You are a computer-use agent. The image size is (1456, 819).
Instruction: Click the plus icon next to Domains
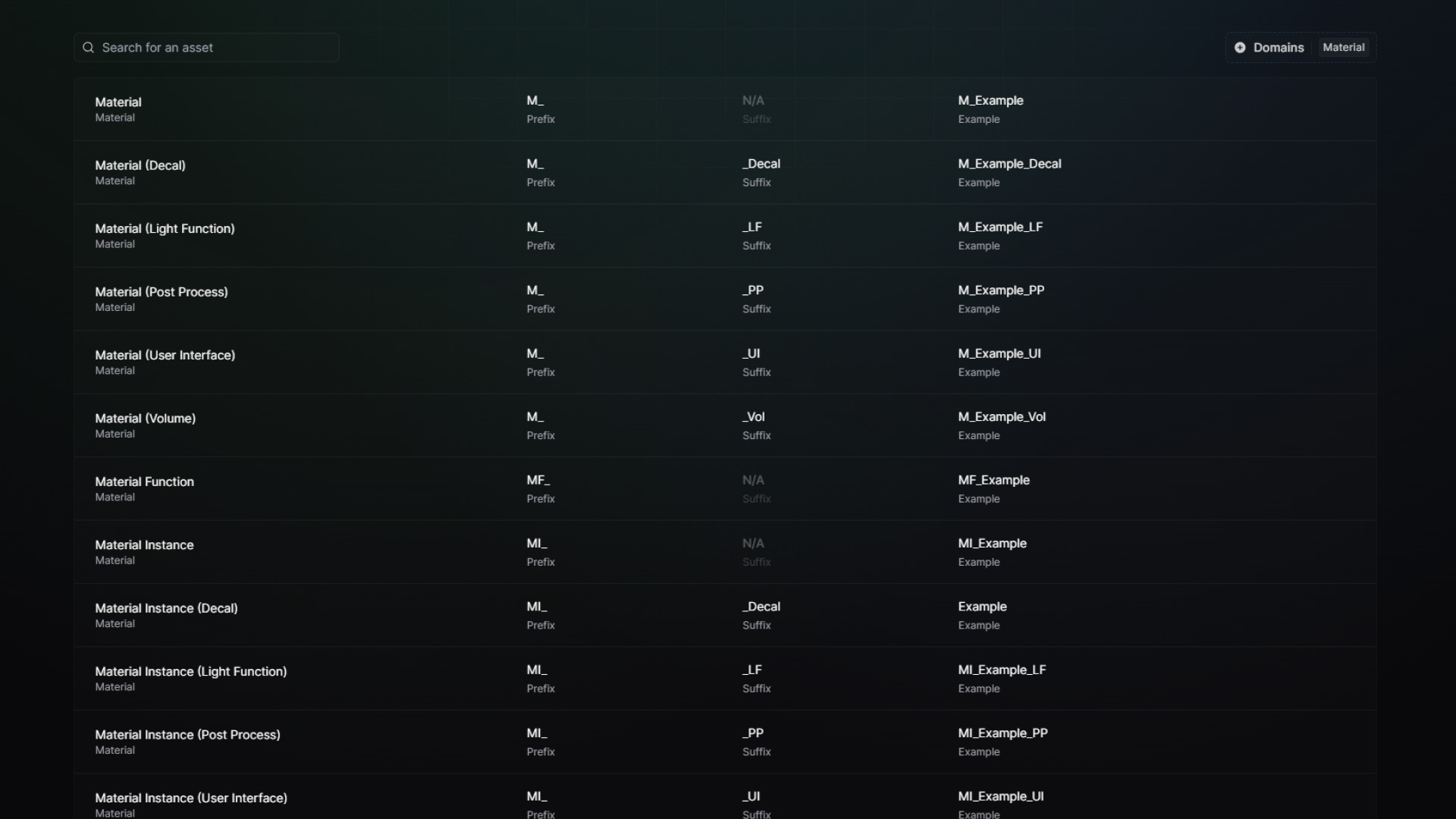(1239, 47)
